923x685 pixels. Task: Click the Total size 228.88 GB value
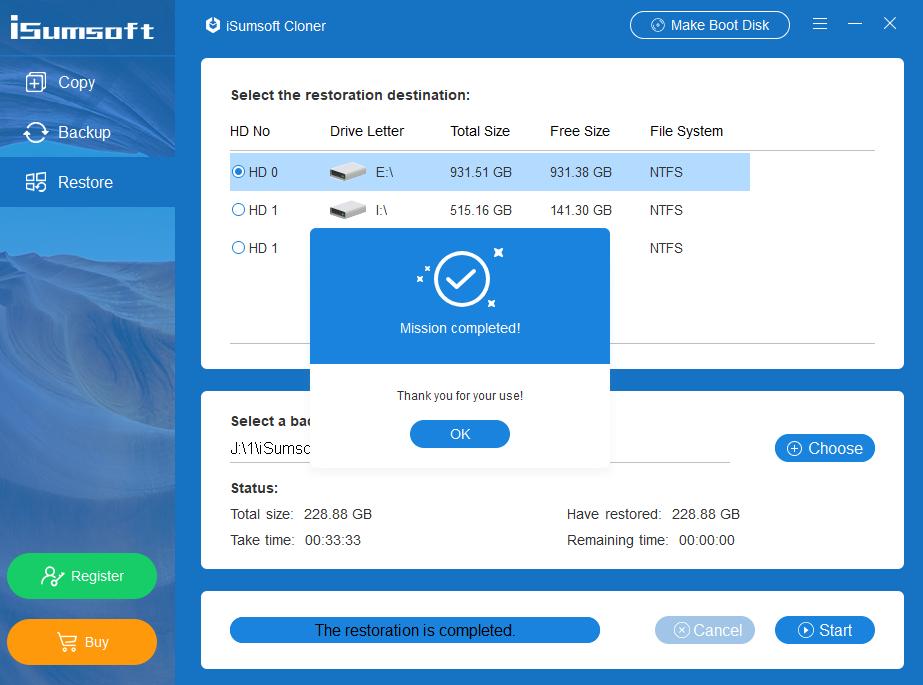click(338, 514)
